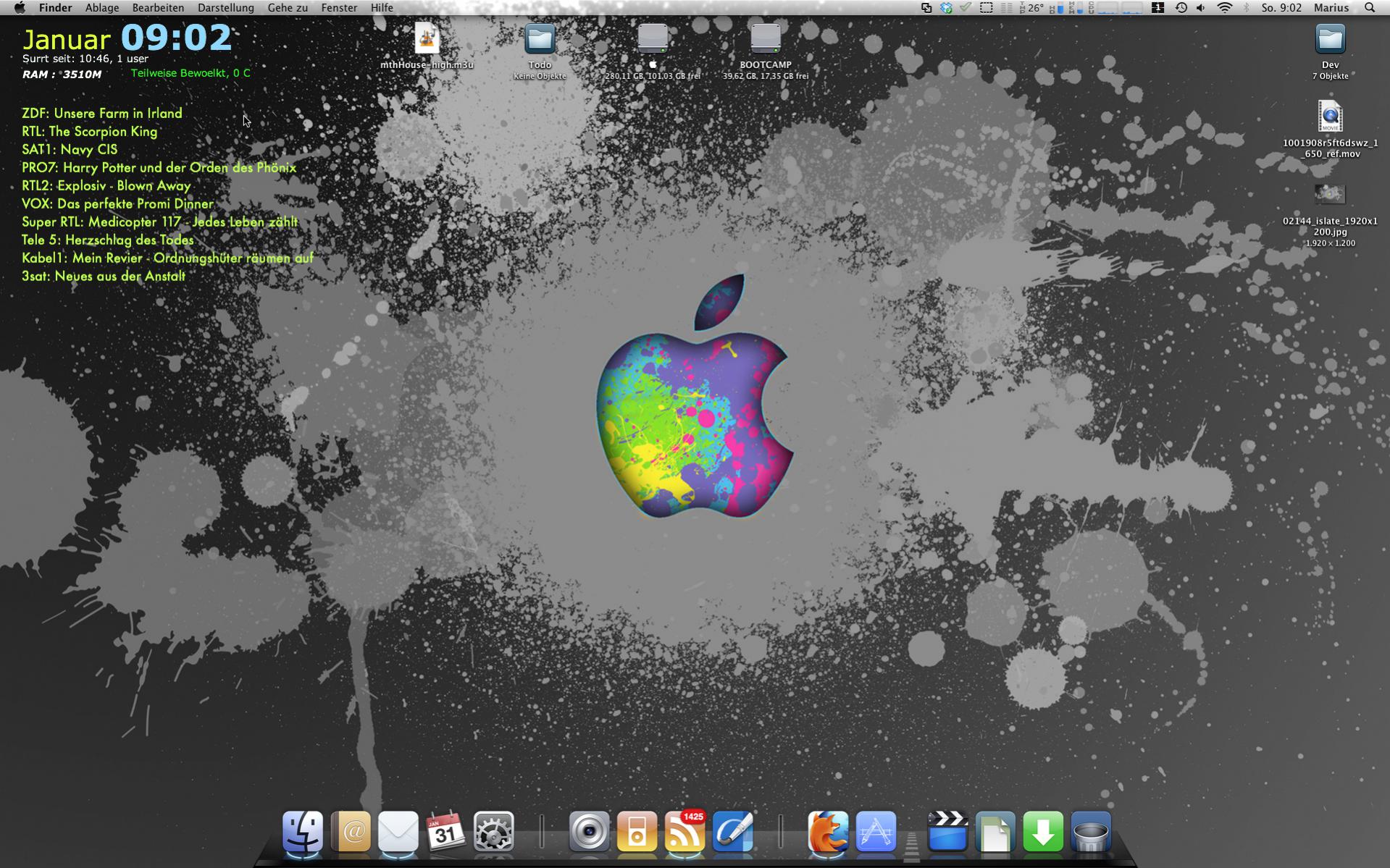Open the Wi-Fi status menu
This screenshot has height=868, width=1390.
pyautogui.click(x=1225, y=8)
